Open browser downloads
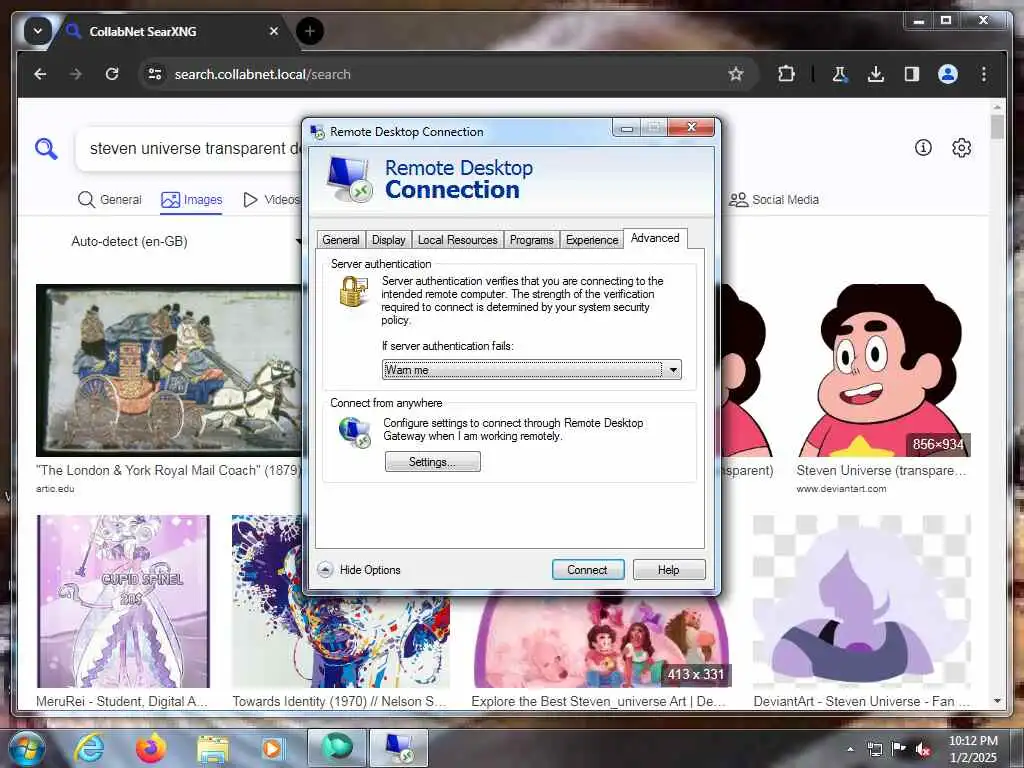Image resolution: width=1024 pixels, height=768 pixels. [876, 74]
